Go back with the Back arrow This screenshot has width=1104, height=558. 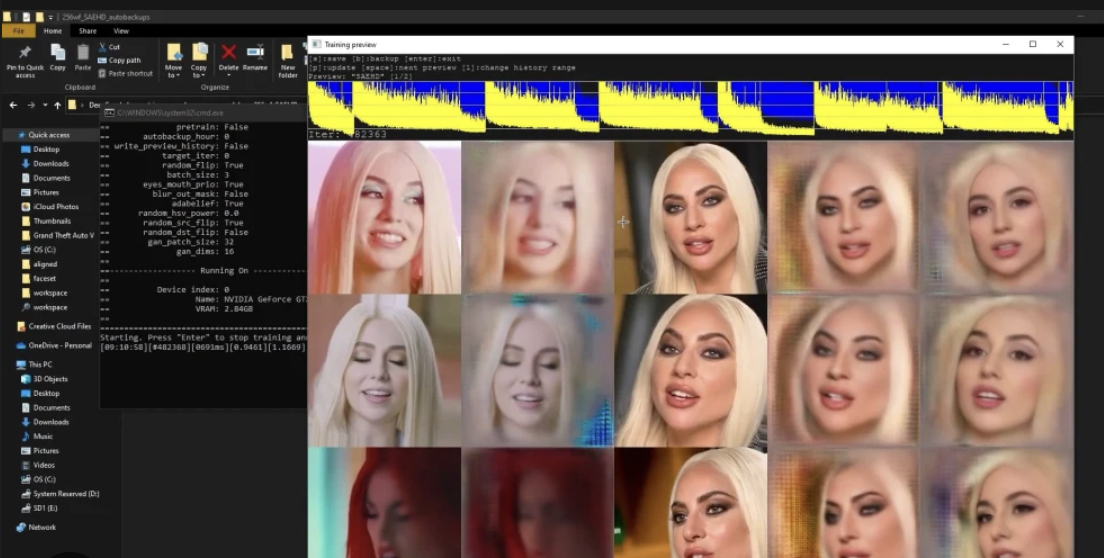13,105
